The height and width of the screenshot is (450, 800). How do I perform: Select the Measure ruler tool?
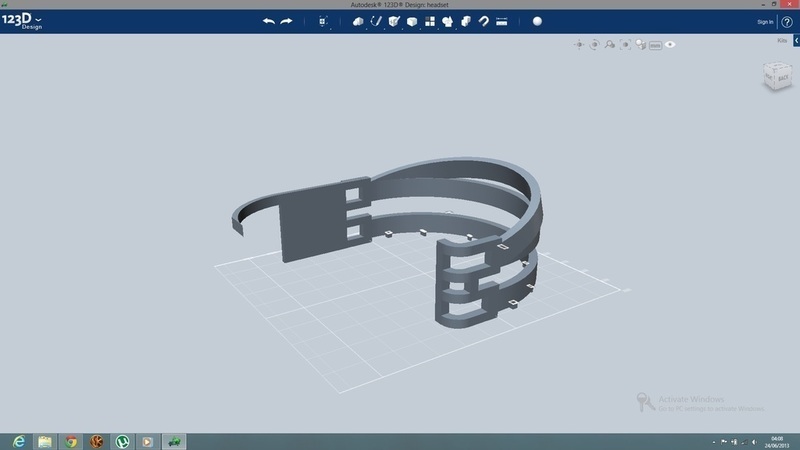[502, 21]
